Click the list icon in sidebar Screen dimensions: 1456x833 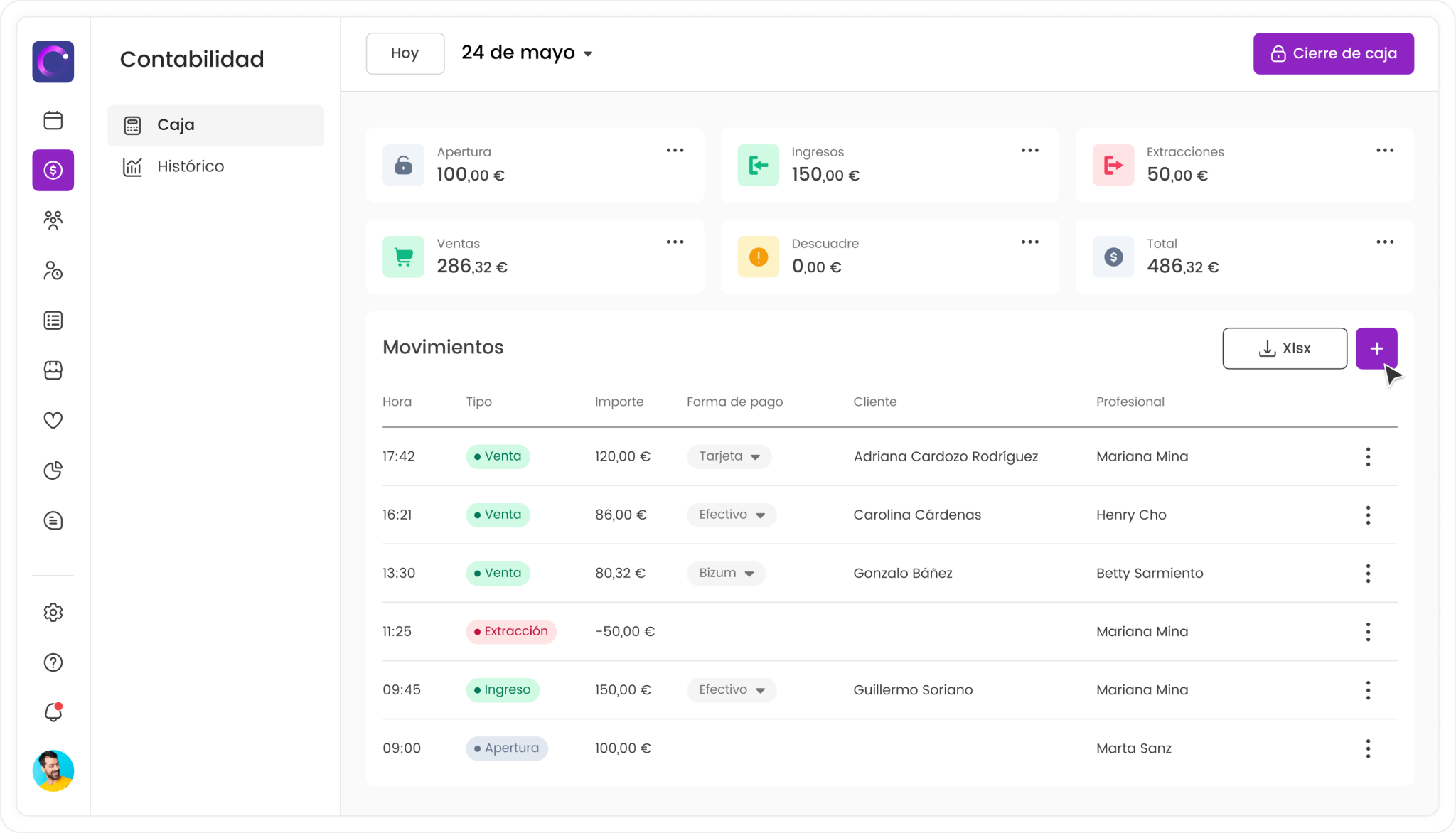pos(53,321)
